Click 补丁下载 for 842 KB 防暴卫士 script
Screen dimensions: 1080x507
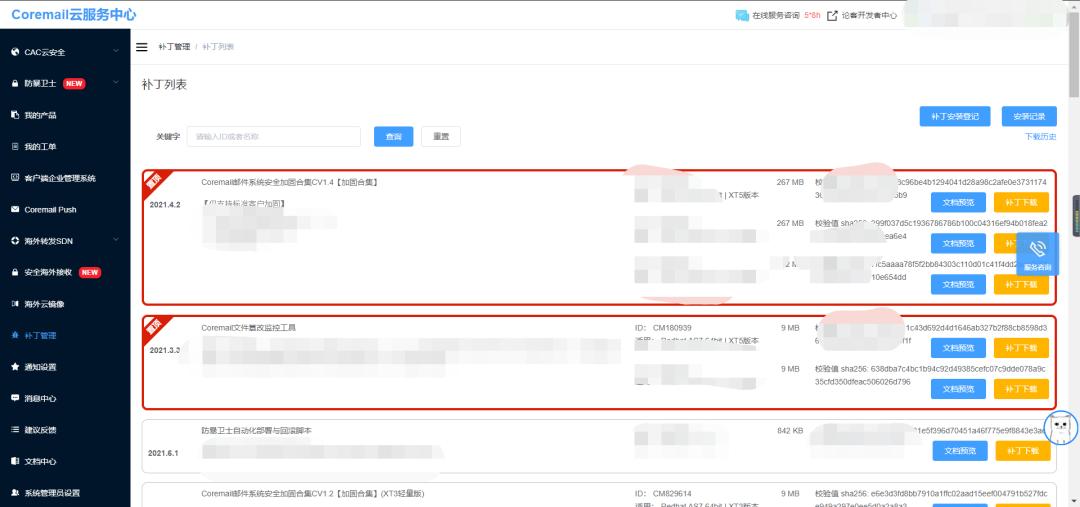point(1023,451)
